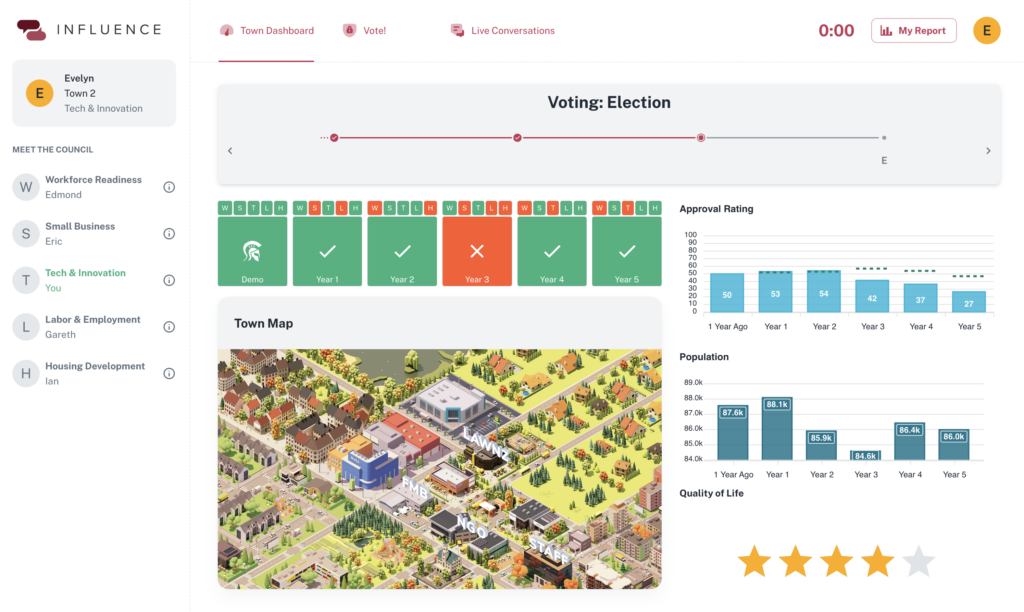Expand Evelyn Town 2 profile card
This screenshot has width=1024, height=612.
tap(94, 93)
